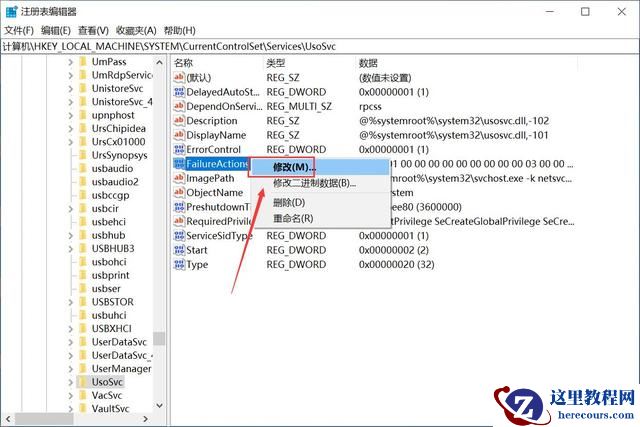Select the Start value name

197,250
